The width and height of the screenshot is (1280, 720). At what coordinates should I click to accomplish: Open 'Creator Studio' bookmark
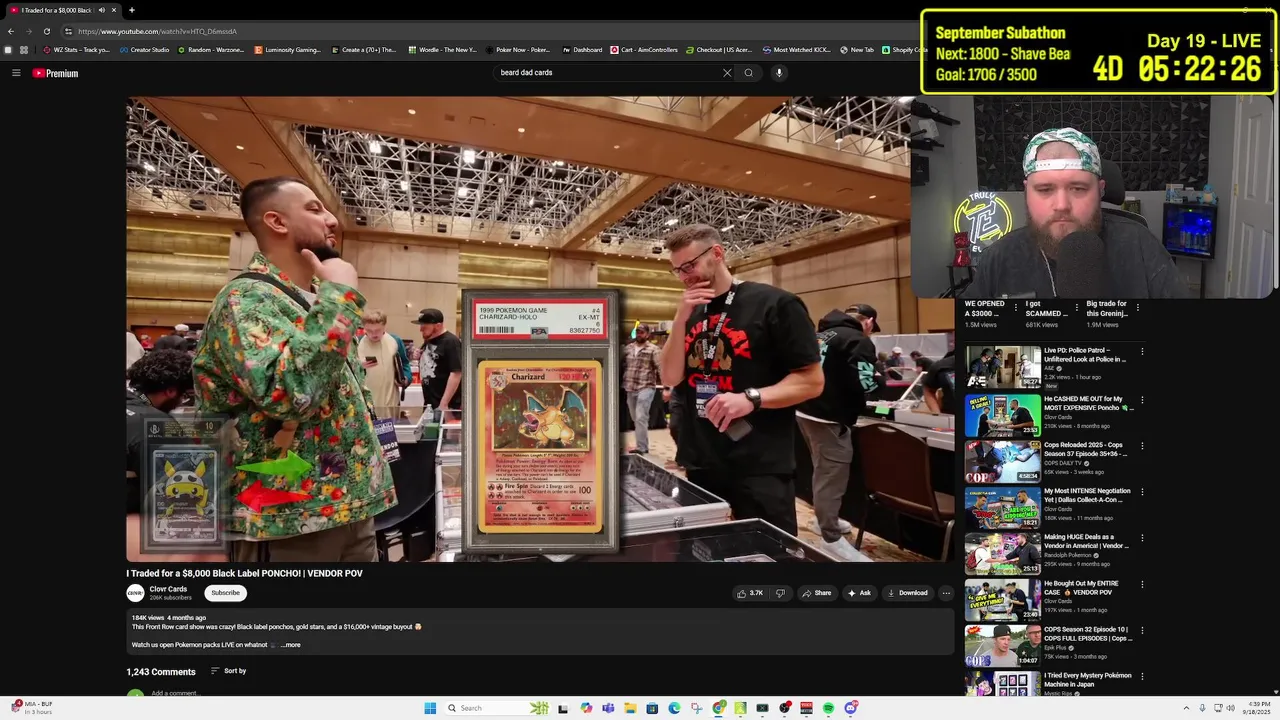pos(144,50)
